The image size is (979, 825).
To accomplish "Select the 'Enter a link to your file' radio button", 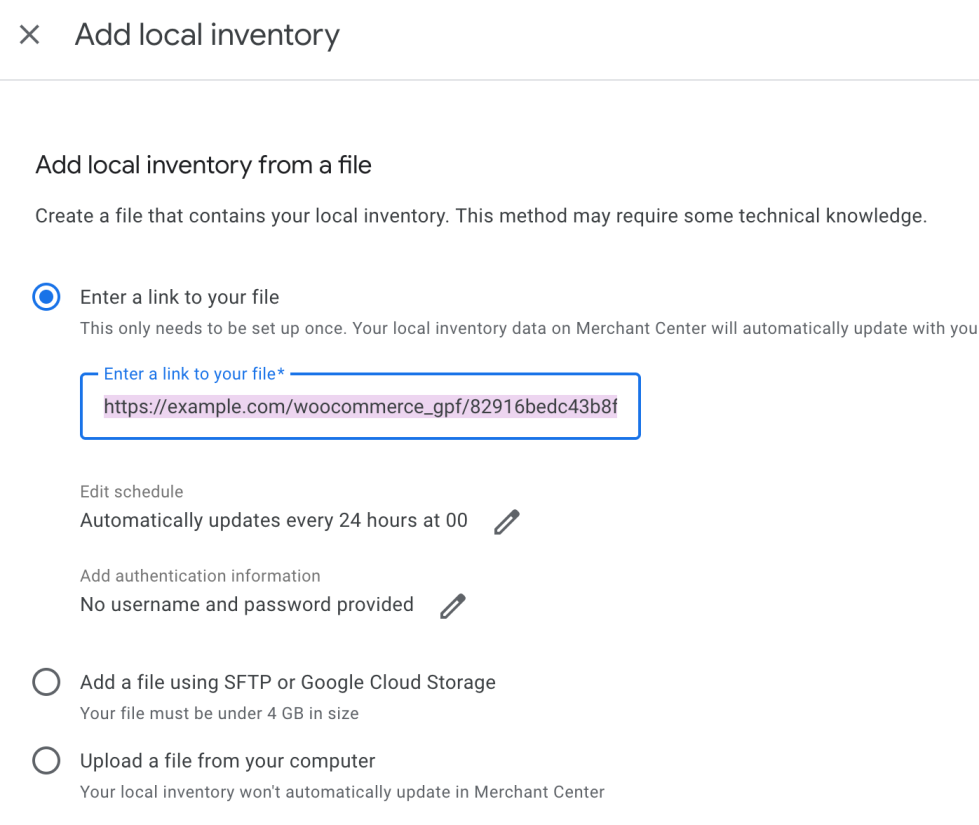I will 46,297.
